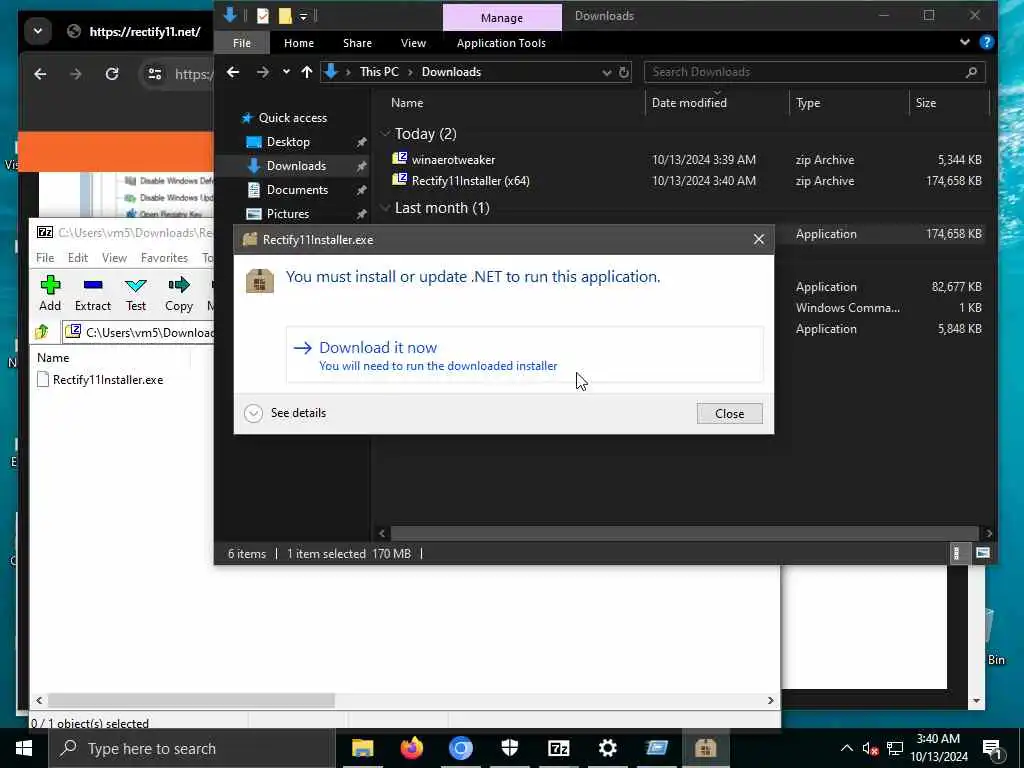1024x768 pixels.
Task: Select Quick access in the navigation pane
Action: [x=292, y=118]
